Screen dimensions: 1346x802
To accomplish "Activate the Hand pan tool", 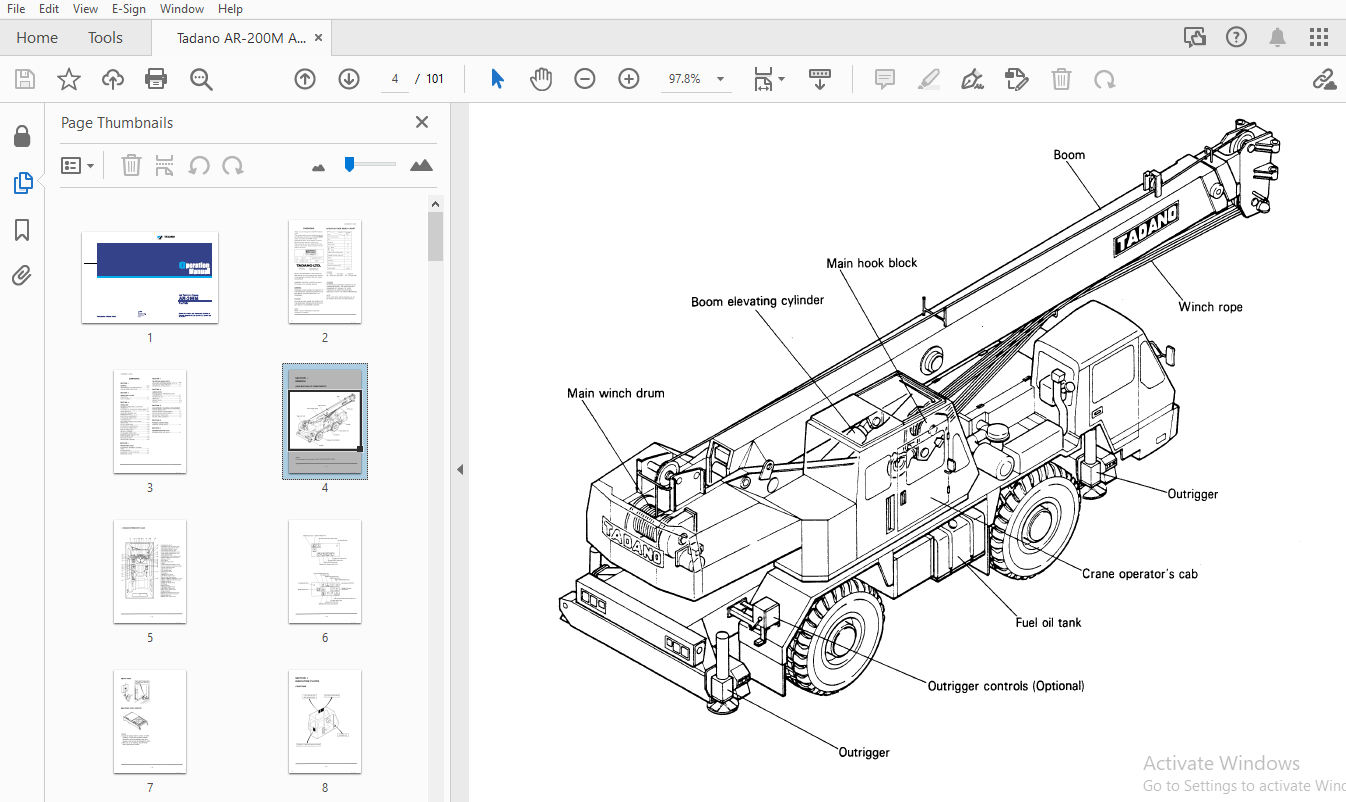I will (541, 79).
